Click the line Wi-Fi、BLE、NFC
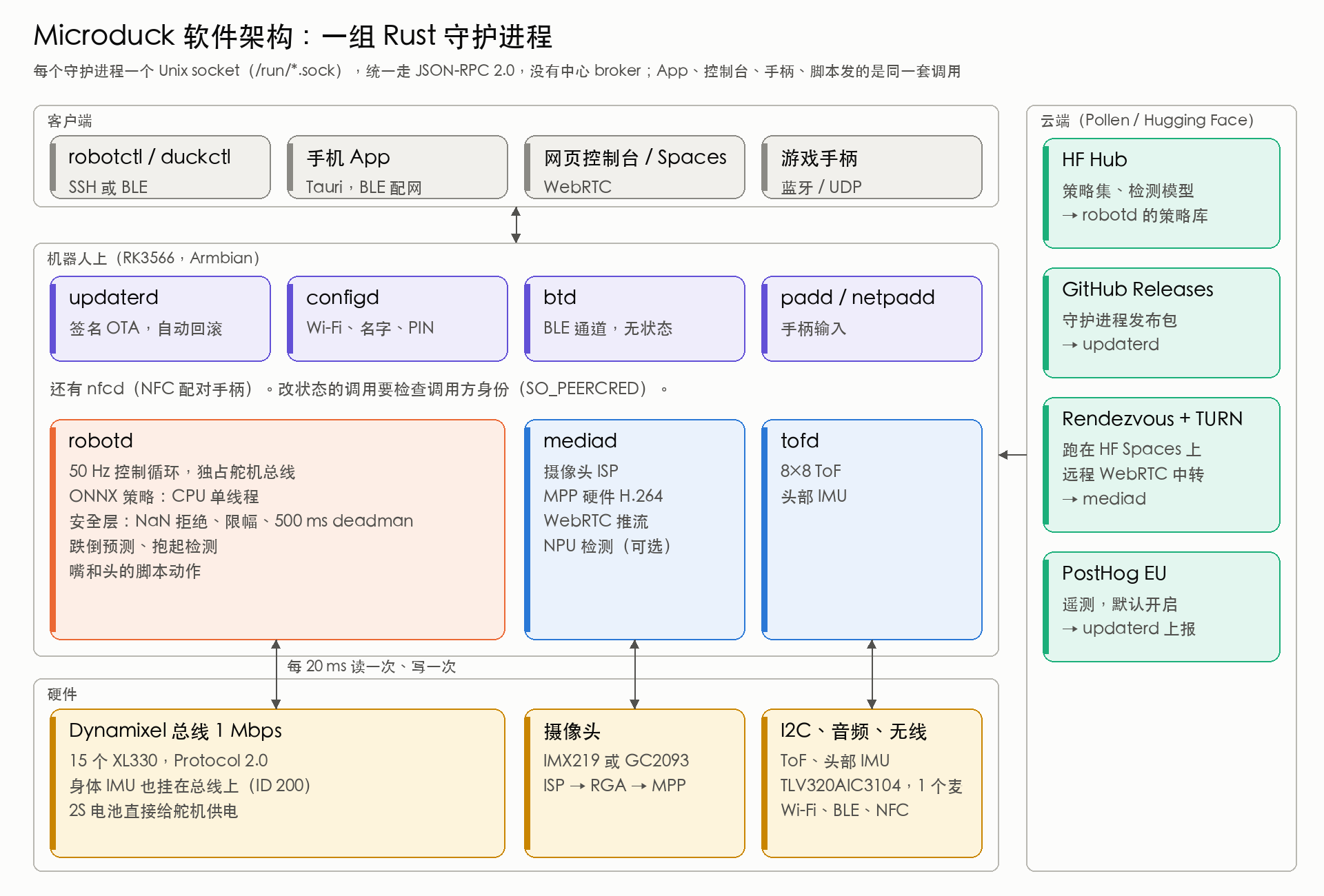 click(845, 811)
